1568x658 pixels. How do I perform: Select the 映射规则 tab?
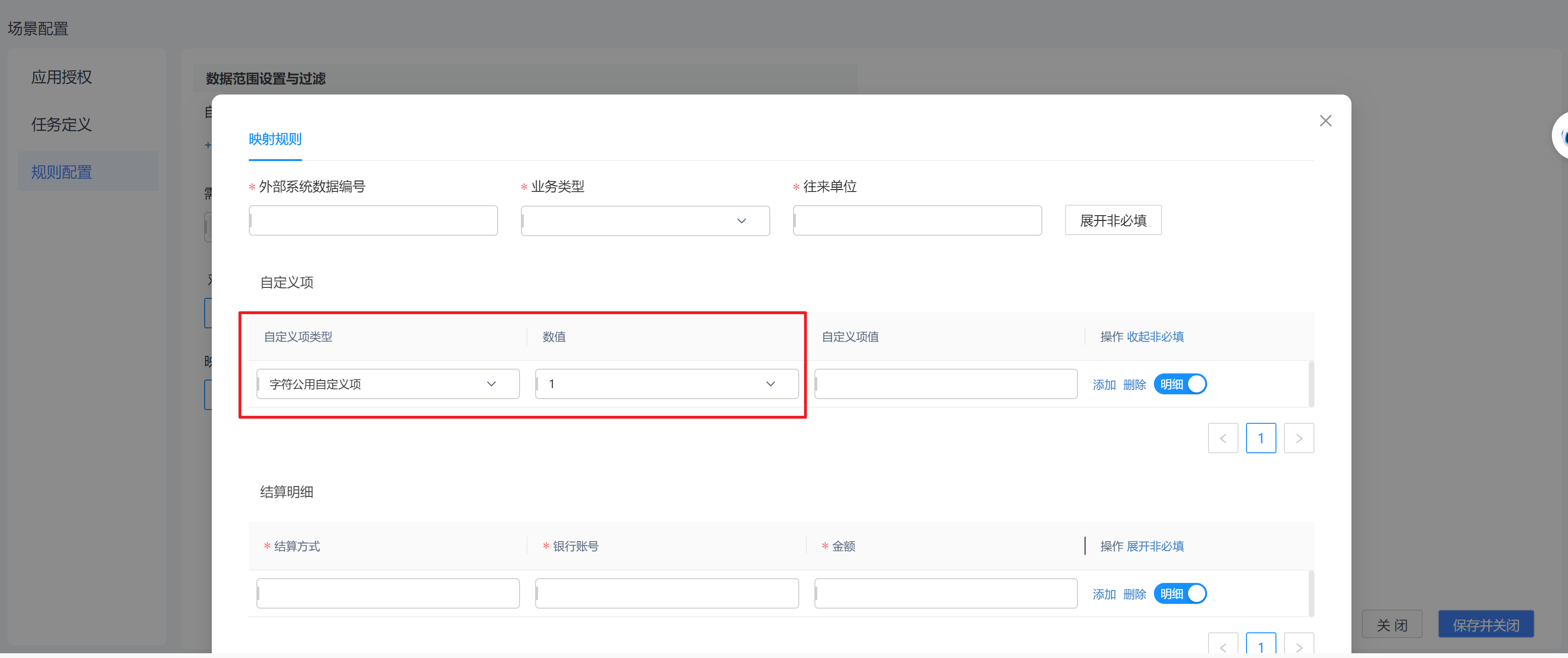pos(275,139)
